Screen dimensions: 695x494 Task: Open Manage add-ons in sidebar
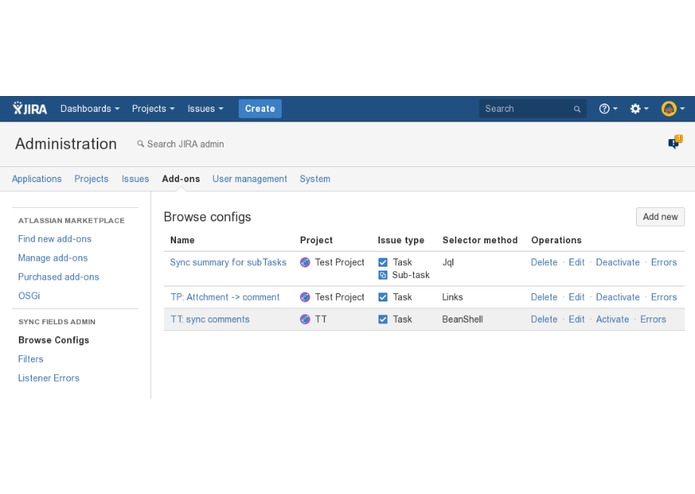click(53, 258)
